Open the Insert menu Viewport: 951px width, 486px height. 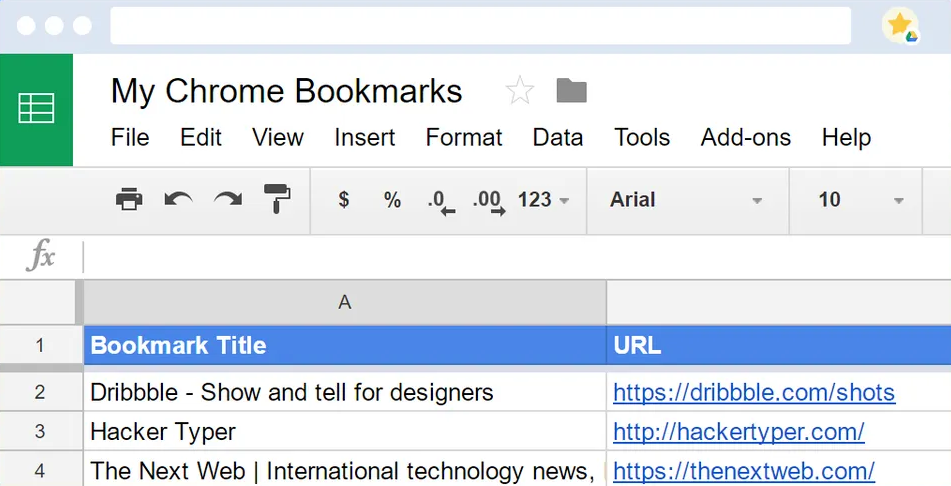[365, 138]
